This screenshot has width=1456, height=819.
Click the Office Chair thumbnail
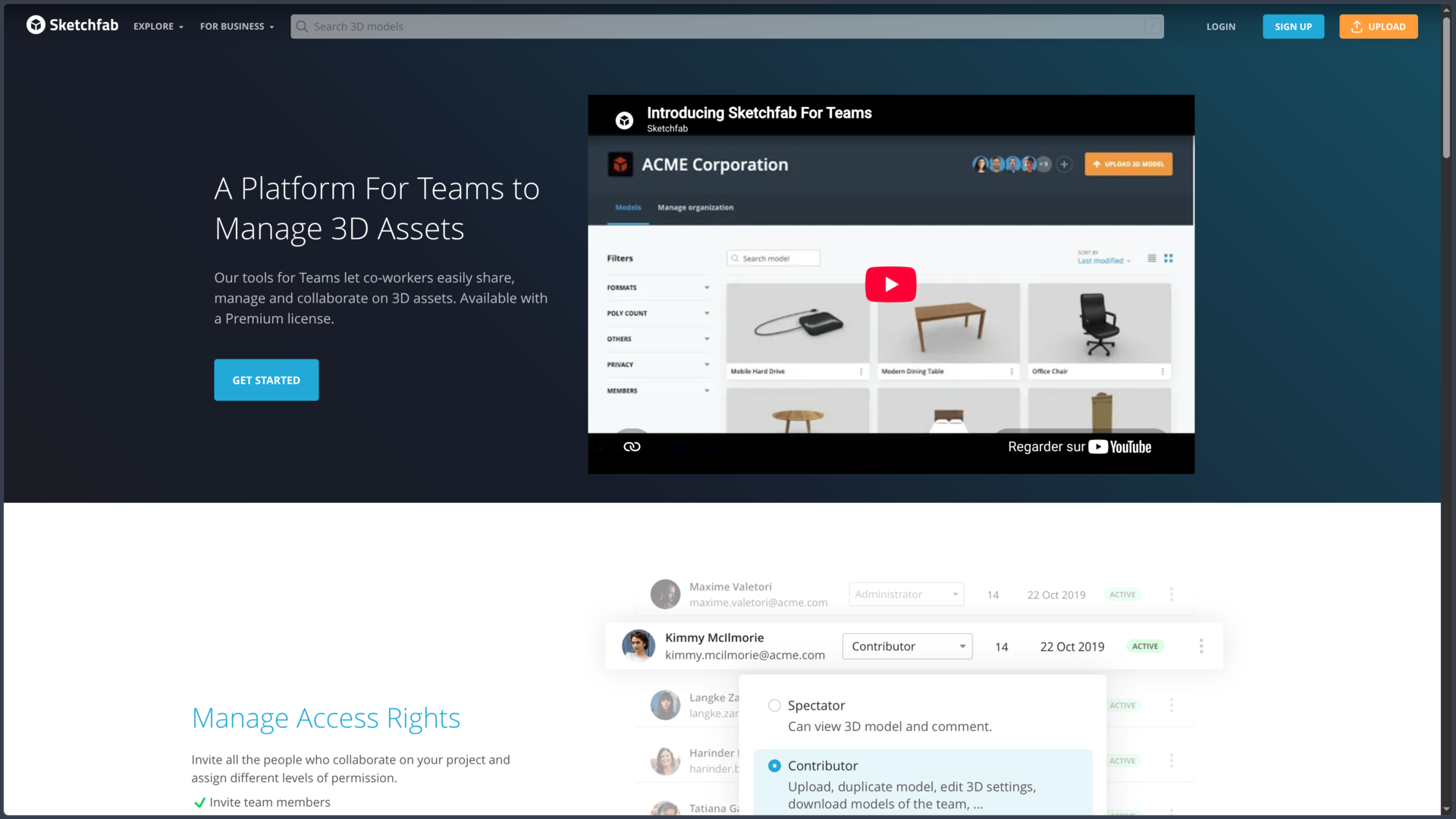tap(1099, 323)
